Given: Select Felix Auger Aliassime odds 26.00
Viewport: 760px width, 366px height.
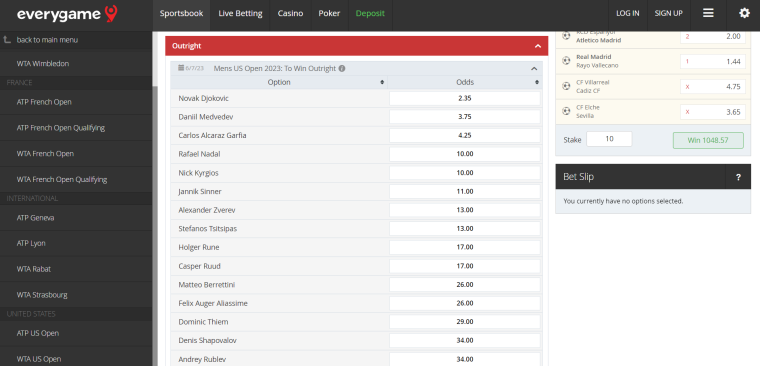Looking at the screenshot, I should 464,303.
